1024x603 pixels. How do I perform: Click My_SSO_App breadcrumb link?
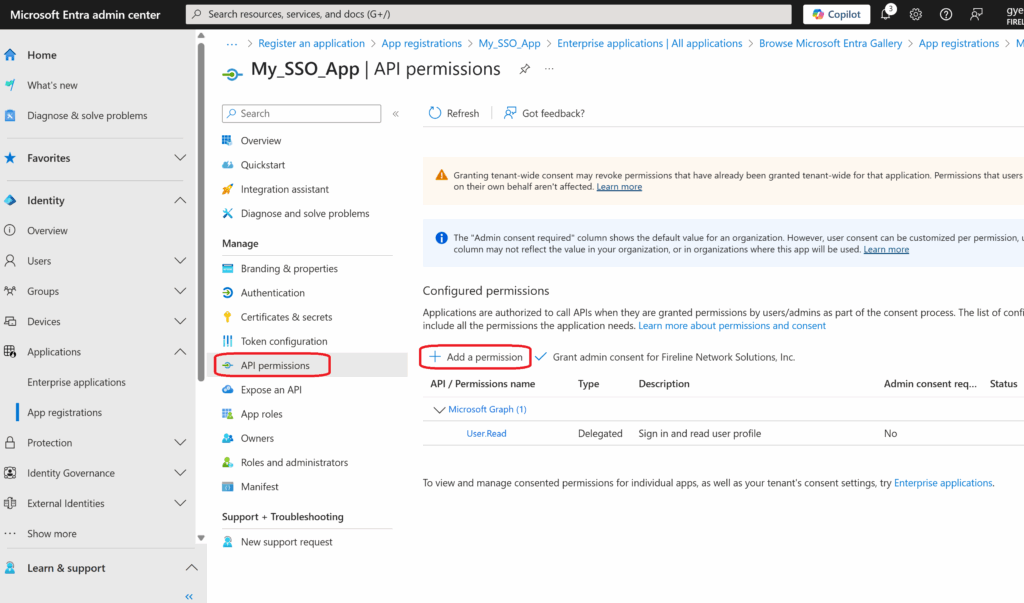tap(509, 43)
